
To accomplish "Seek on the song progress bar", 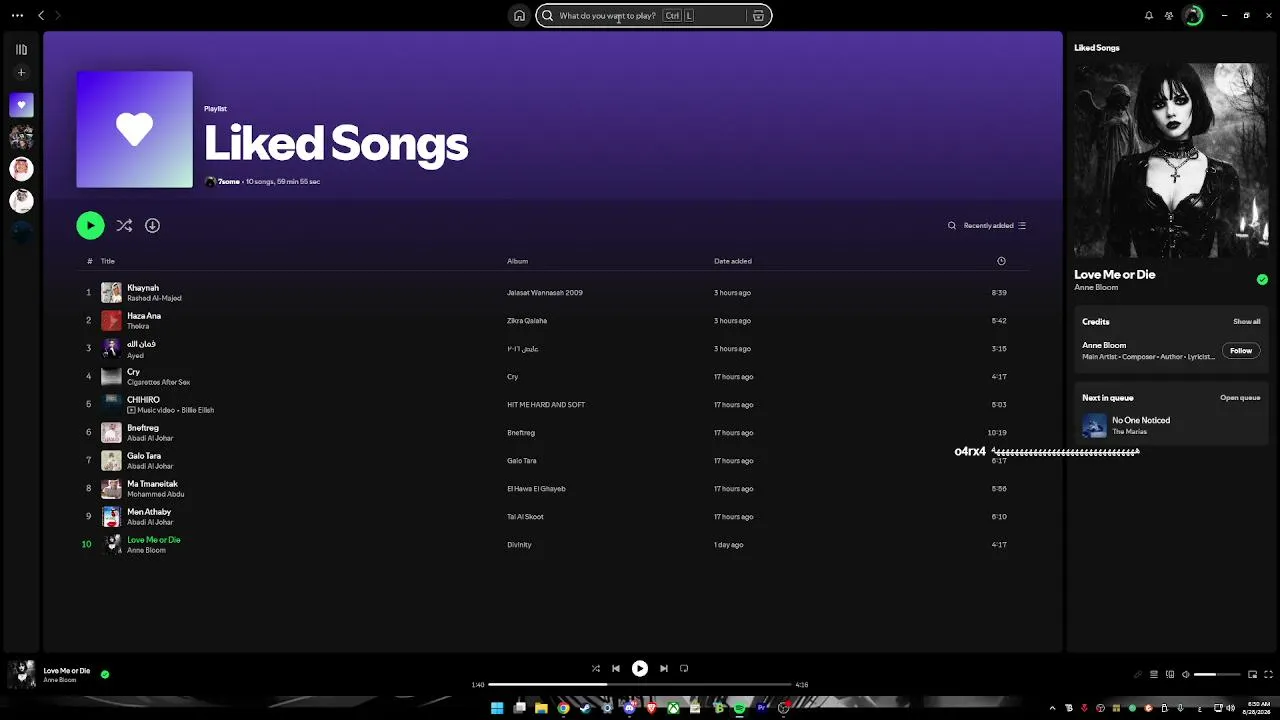I will (640, 685).
